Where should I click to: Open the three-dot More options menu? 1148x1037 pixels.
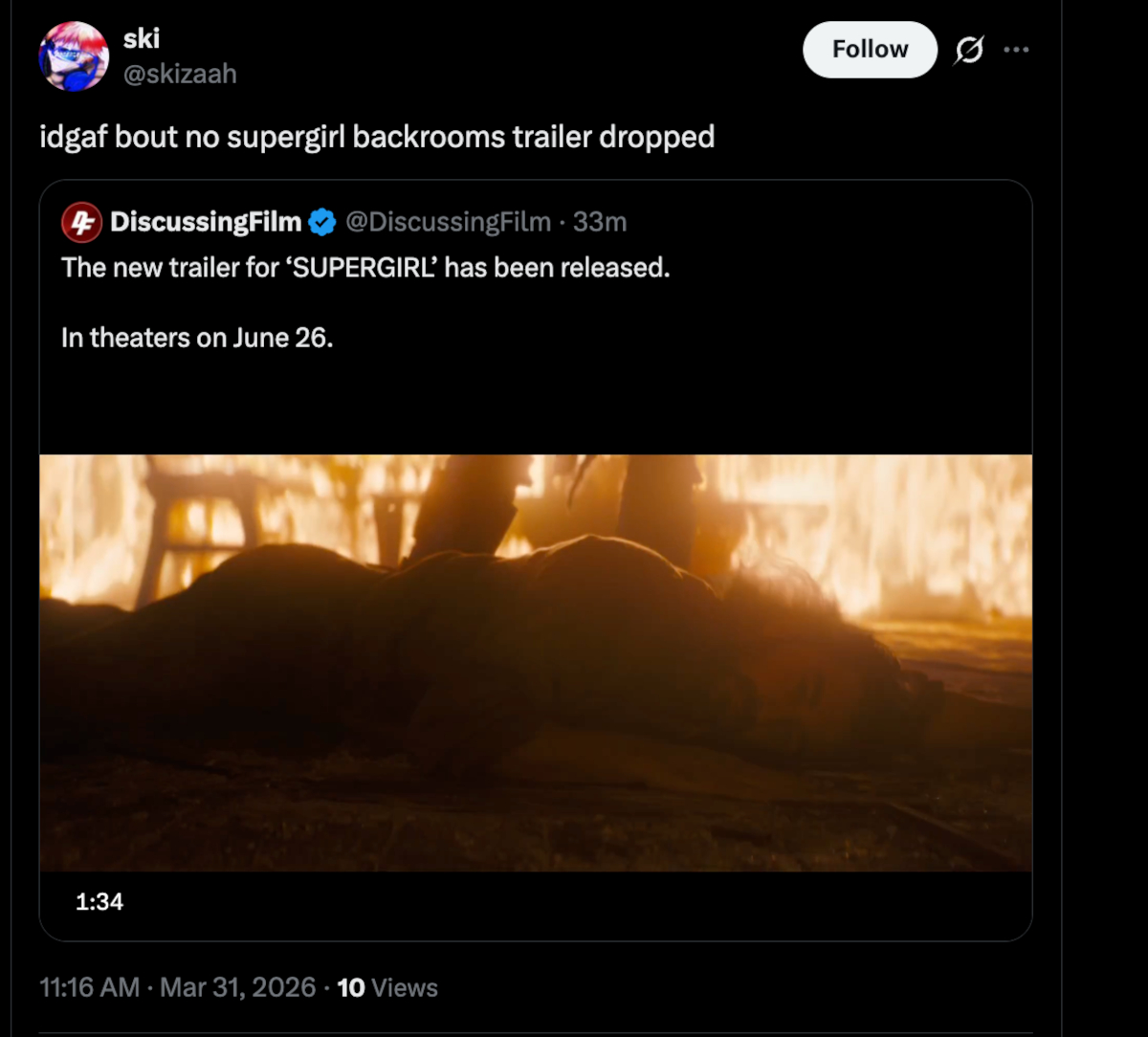(1016, 50)
